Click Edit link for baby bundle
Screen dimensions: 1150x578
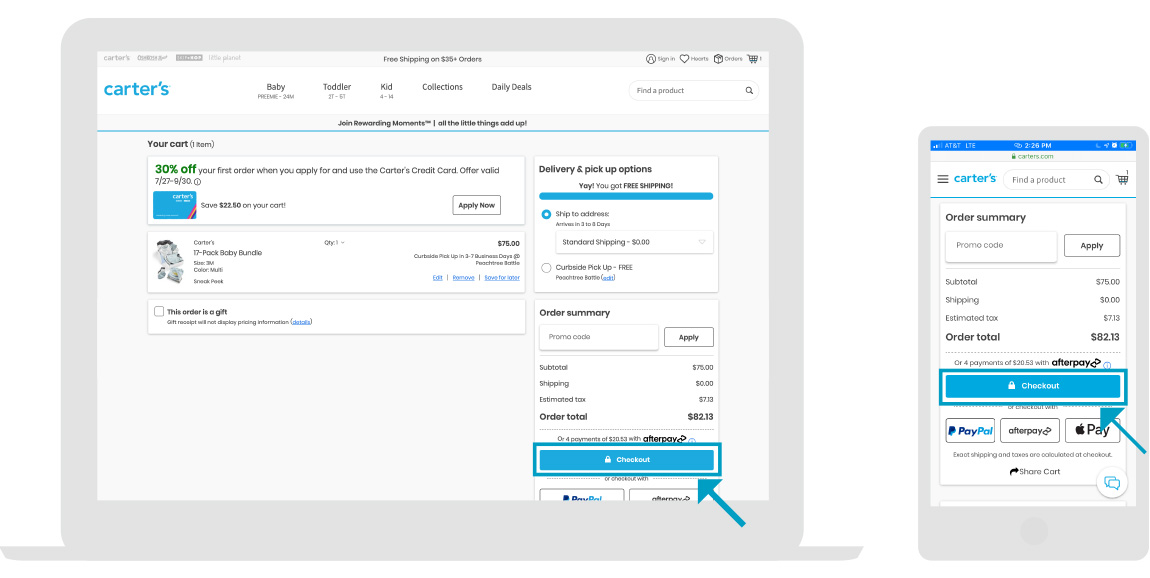[438, 278]
